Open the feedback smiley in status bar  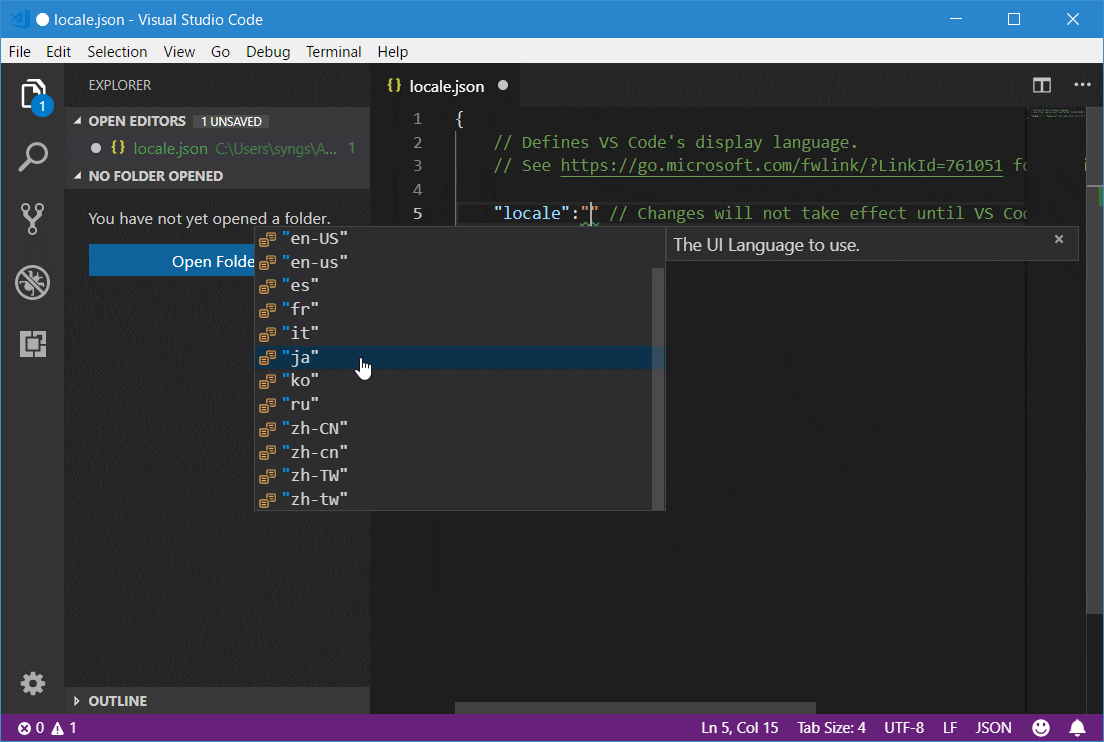pyautogui.click(x=1041, y=728)
